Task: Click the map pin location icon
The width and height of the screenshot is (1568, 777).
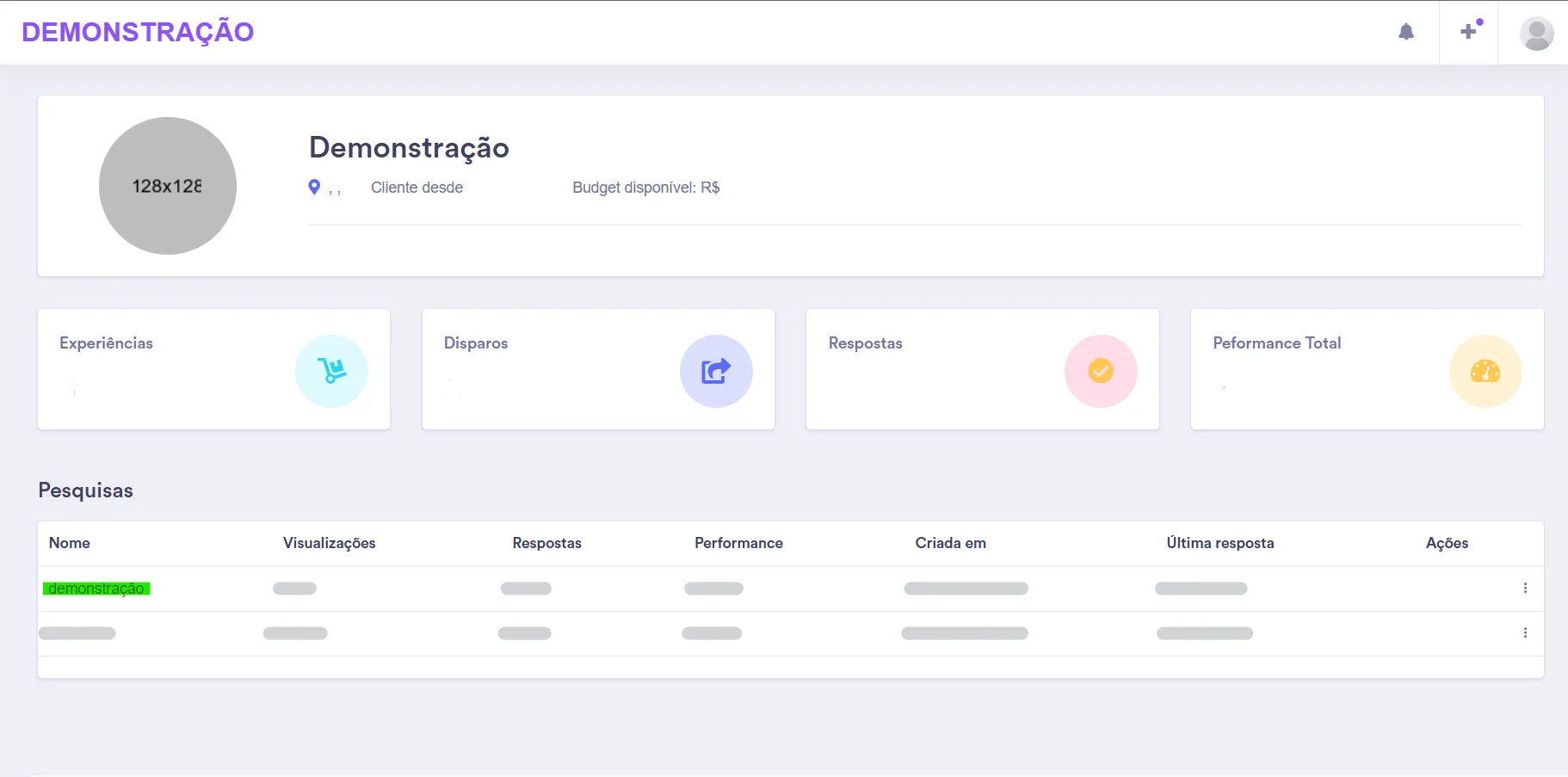Action: tap(314, 187)
